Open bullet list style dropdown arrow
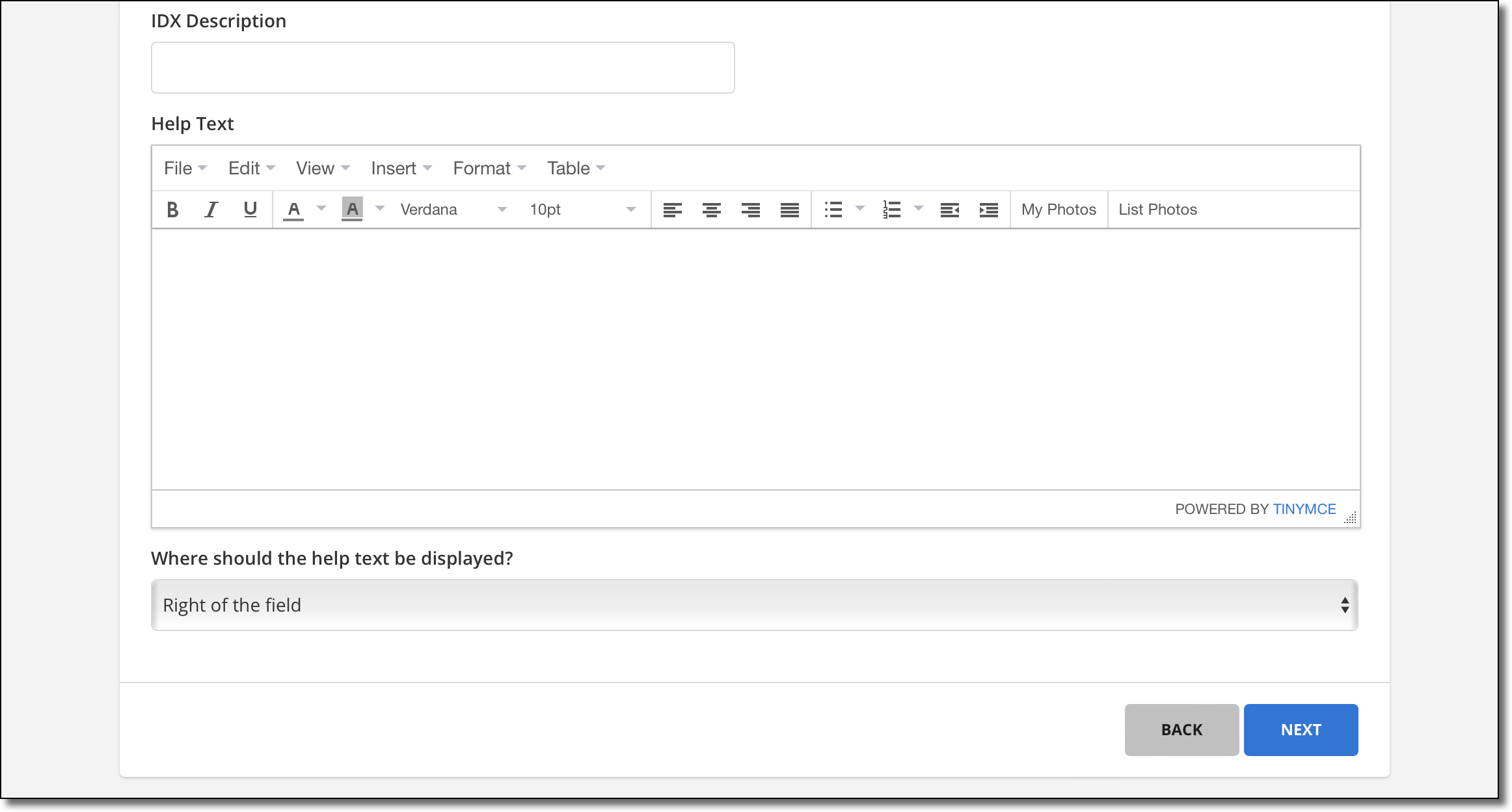This screenshot has height=812, width=1512. 860,209
